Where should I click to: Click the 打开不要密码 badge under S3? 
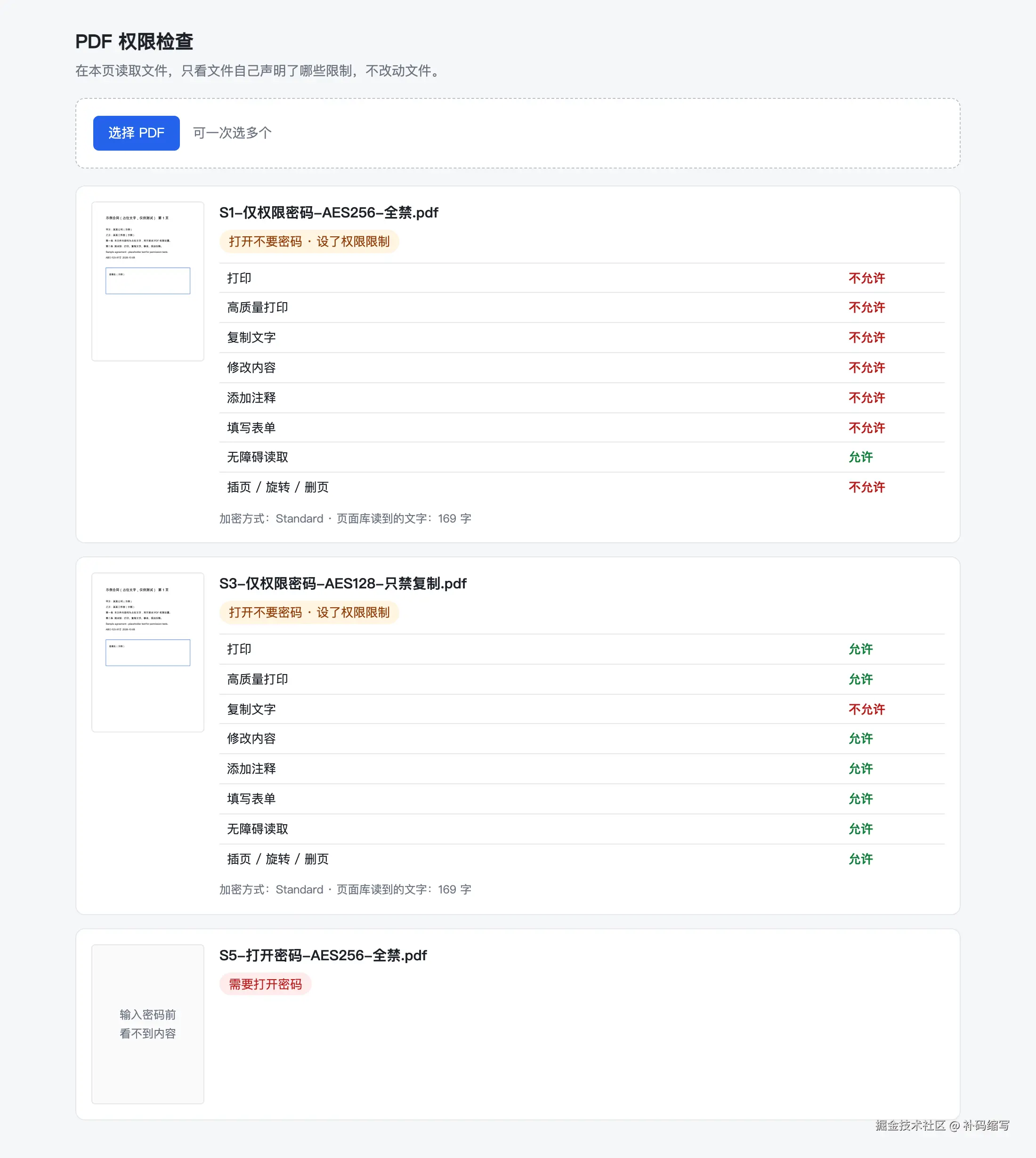309,613
